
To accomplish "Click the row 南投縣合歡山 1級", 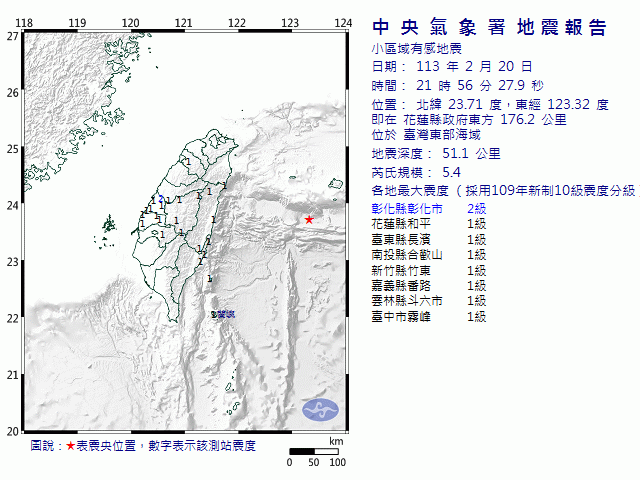I will click(429, 255).
